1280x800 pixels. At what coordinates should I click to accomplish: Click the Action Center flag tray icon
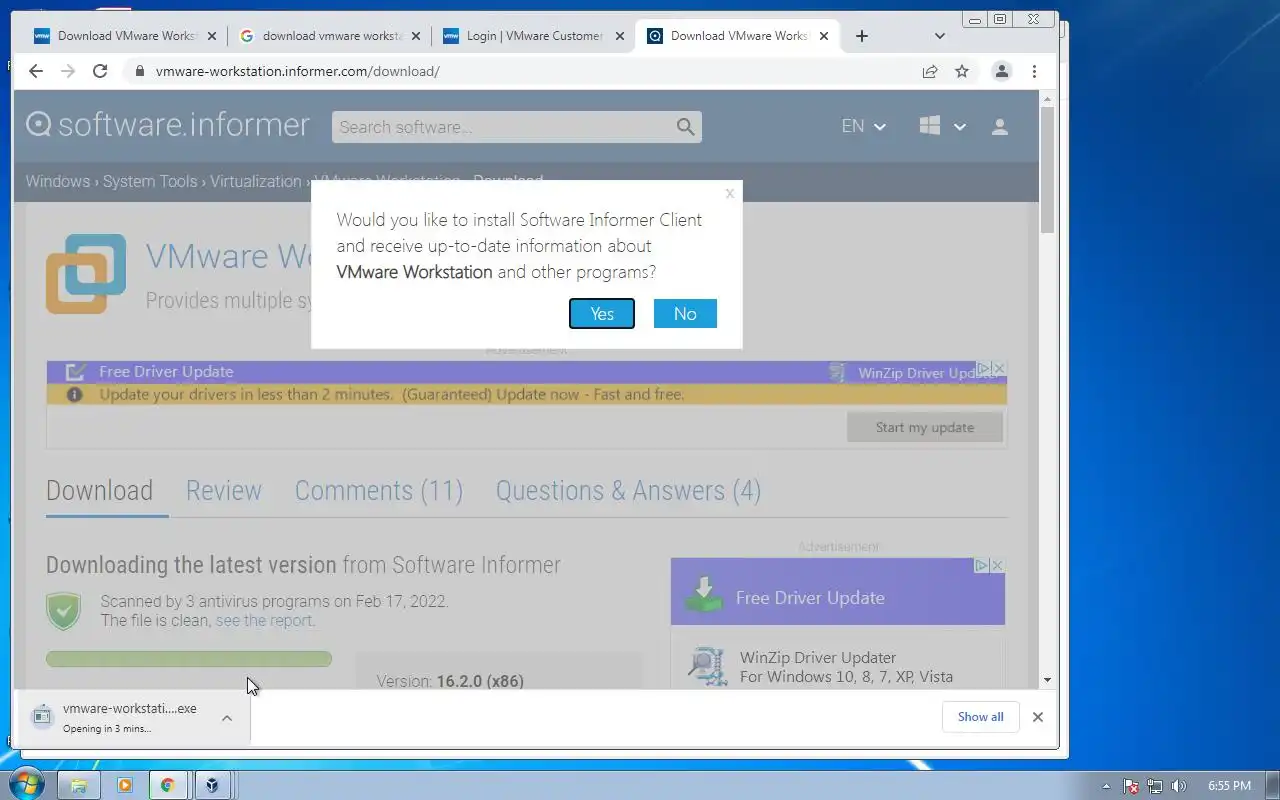click(1131, 786)
